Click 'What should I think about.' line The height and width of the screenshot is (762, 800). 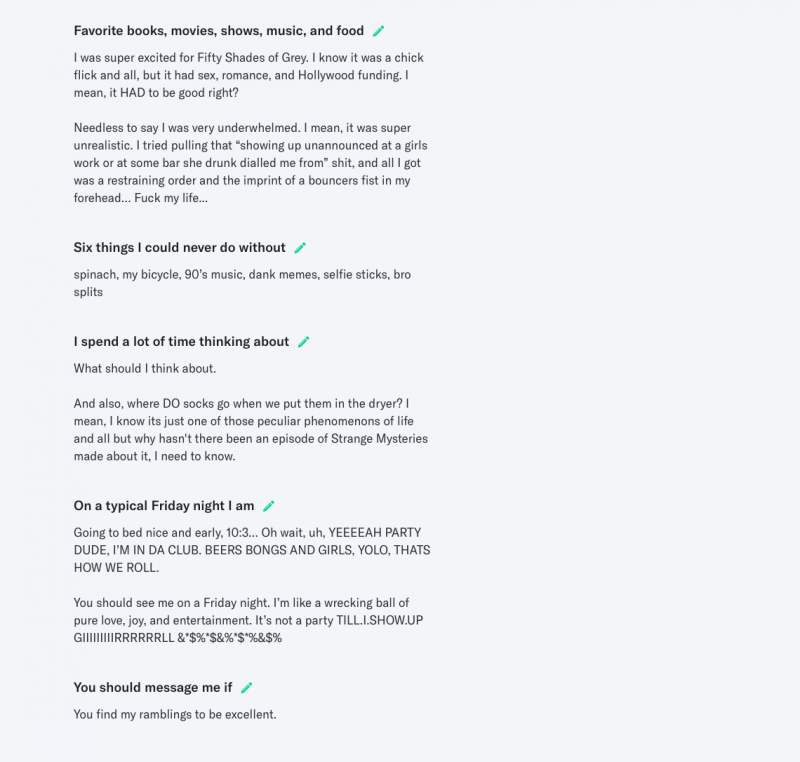tap(144, 368)
